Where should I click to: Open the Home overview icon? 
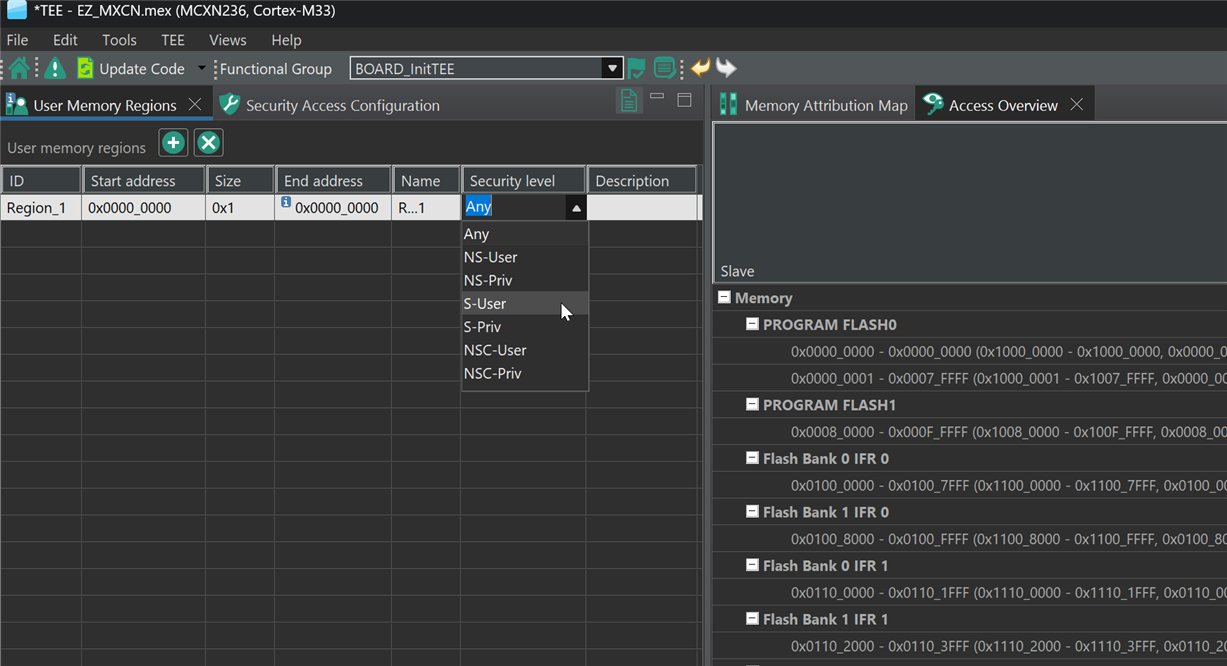tap(19, 68)
